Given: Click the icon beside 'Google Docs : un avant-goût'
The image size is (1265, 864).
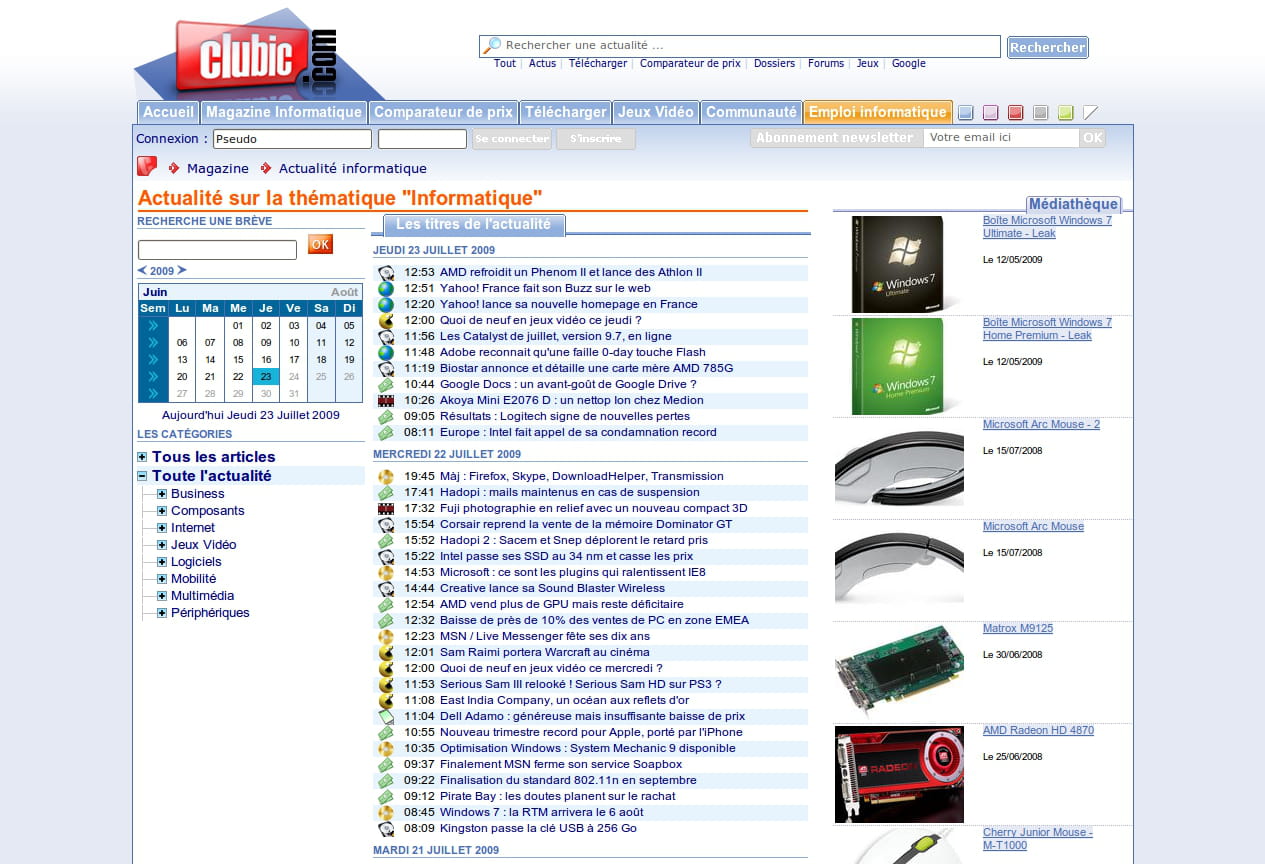Looking at the screenshot, I should 386,384.
